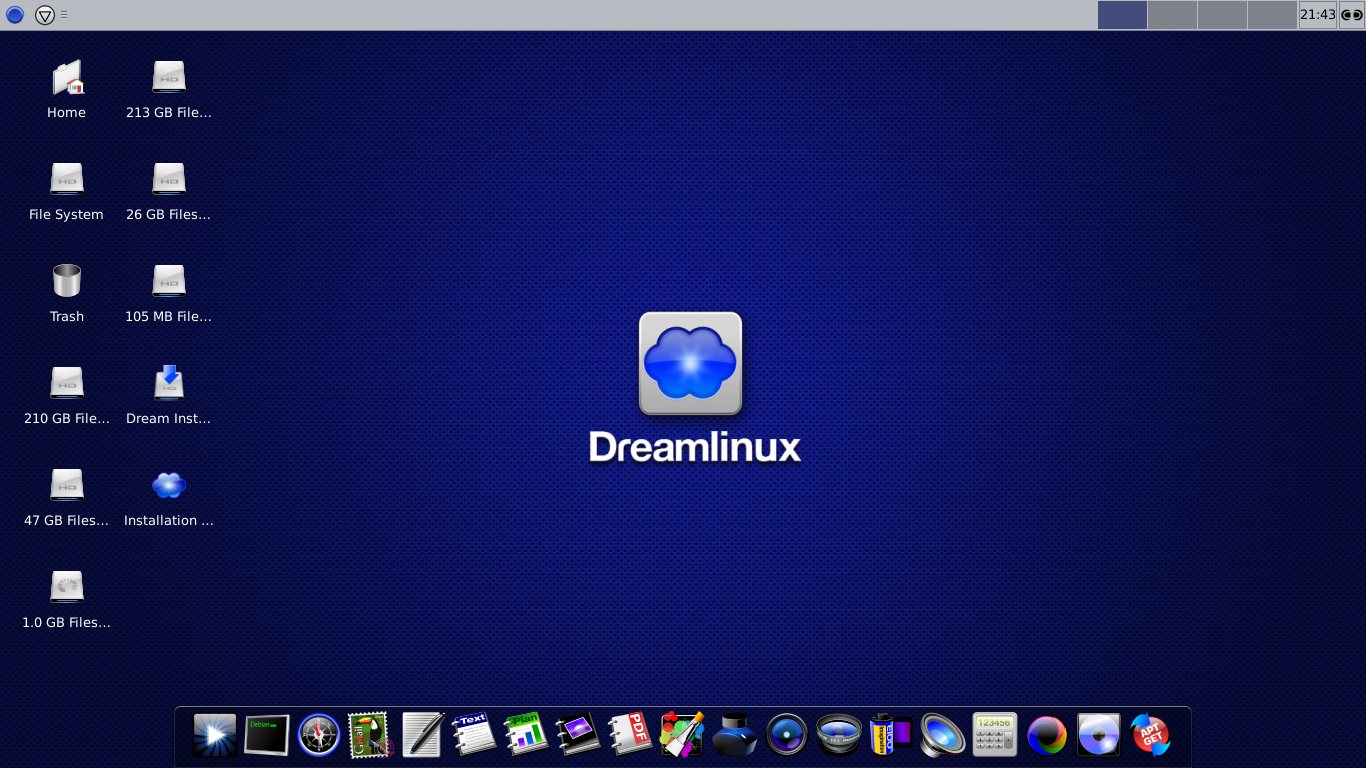Screen dimensions: 1366x768
Task: Open the File System drive icon
Action: 67,180
